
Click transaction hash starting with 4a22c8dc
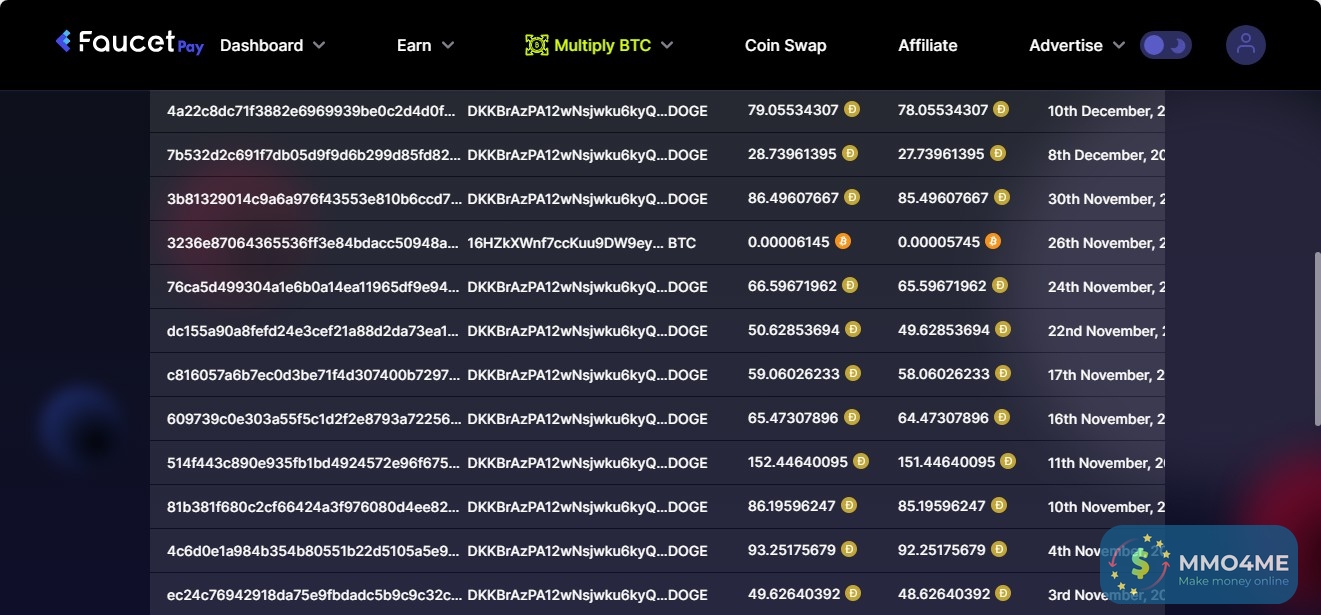(313, 111)
